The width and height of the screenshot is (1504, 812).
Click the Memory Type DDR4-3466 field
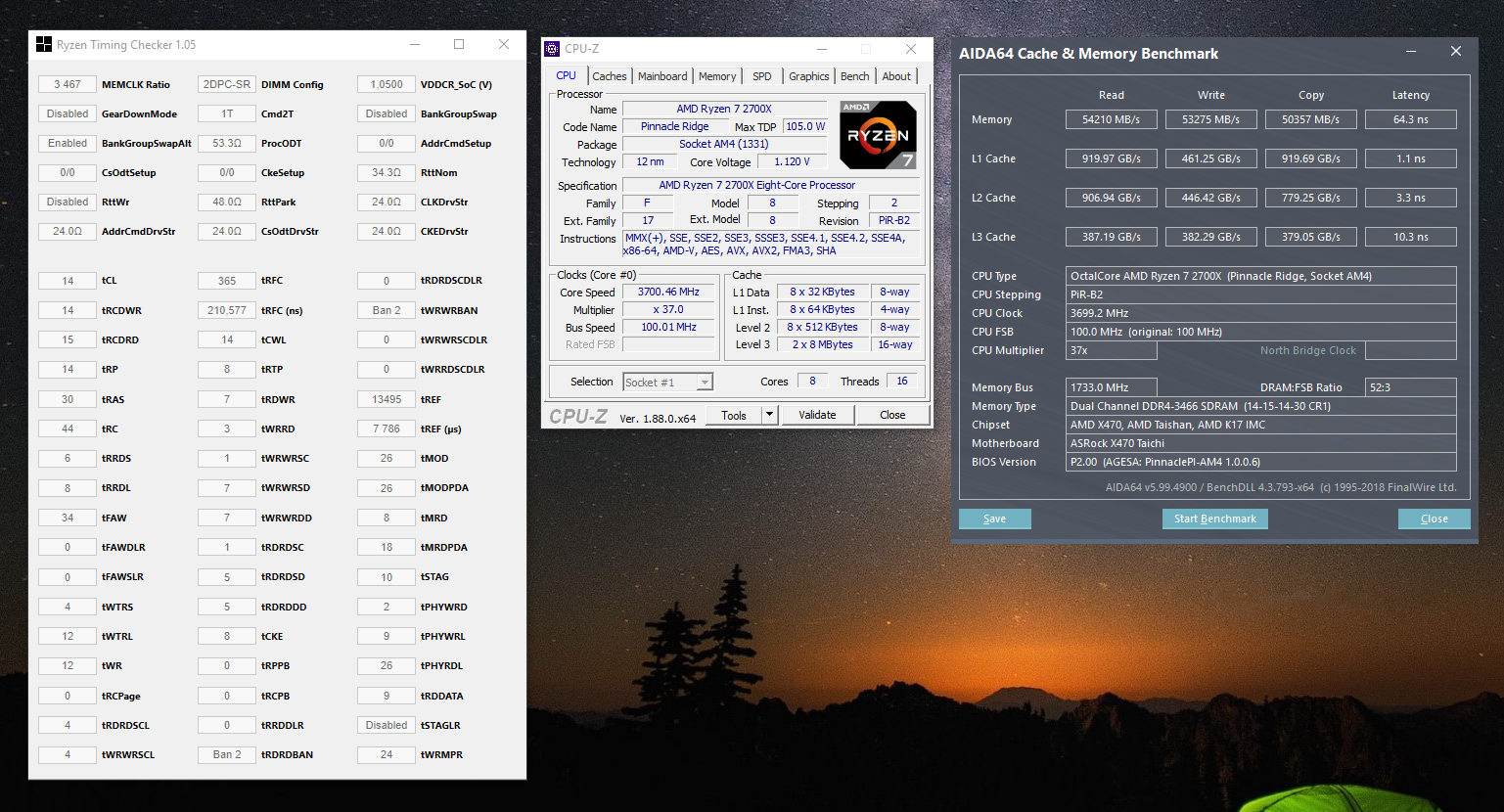(x=1261, y=406)
